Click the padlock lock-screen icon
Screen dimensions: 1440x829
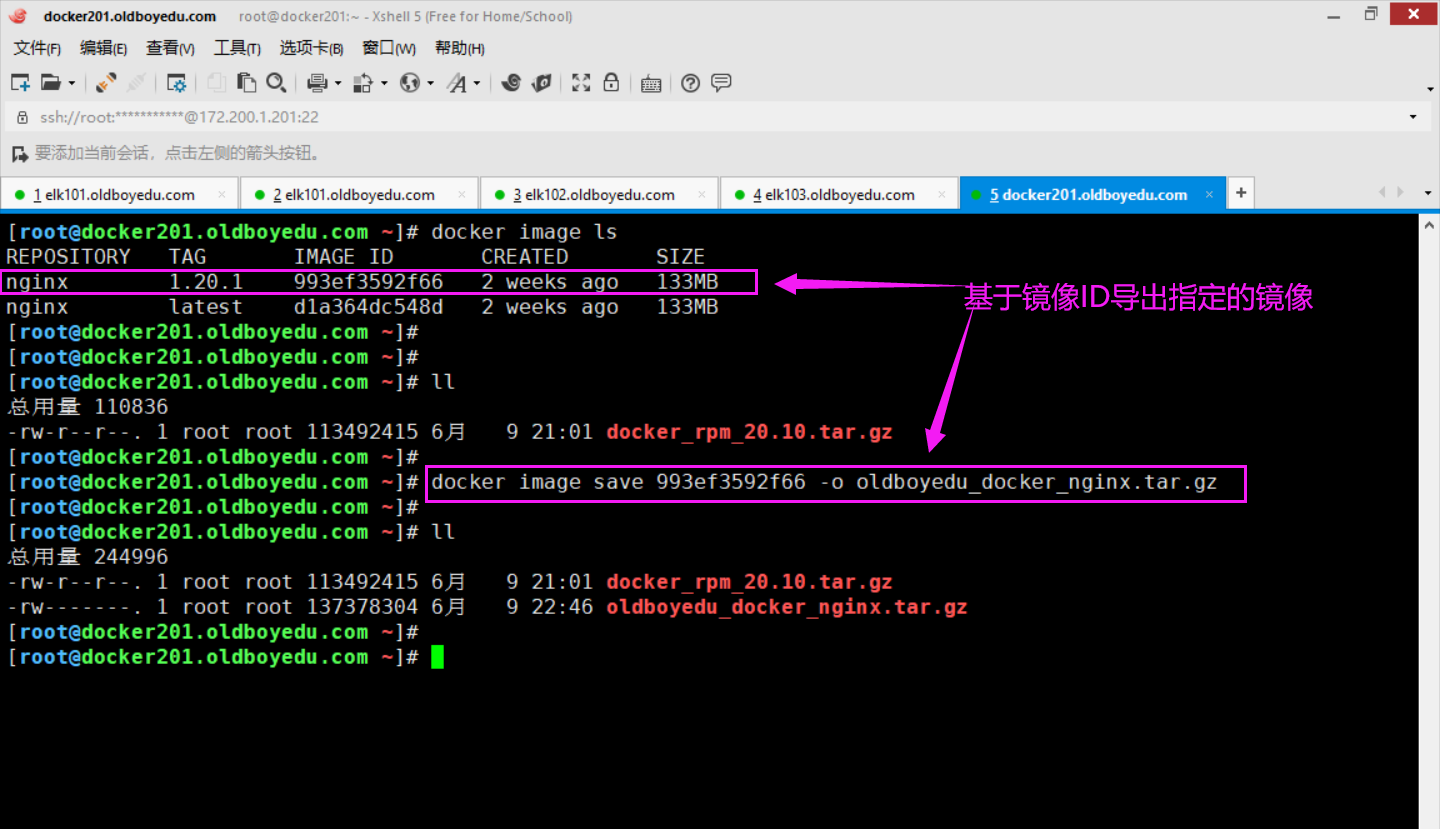pos(611,83)
